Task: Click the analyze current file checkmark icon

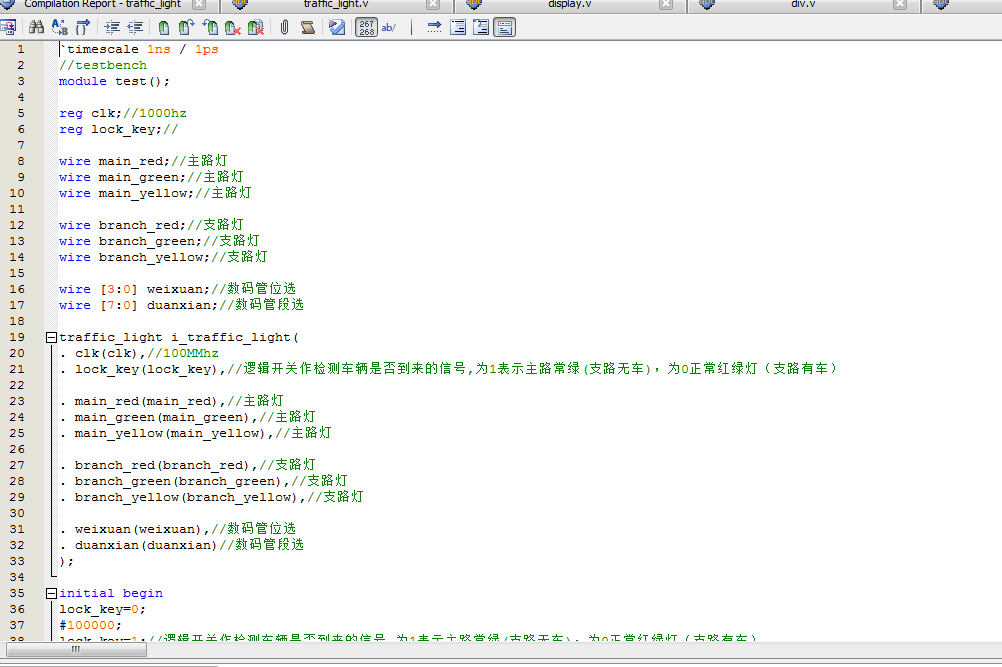Action: 337,27
